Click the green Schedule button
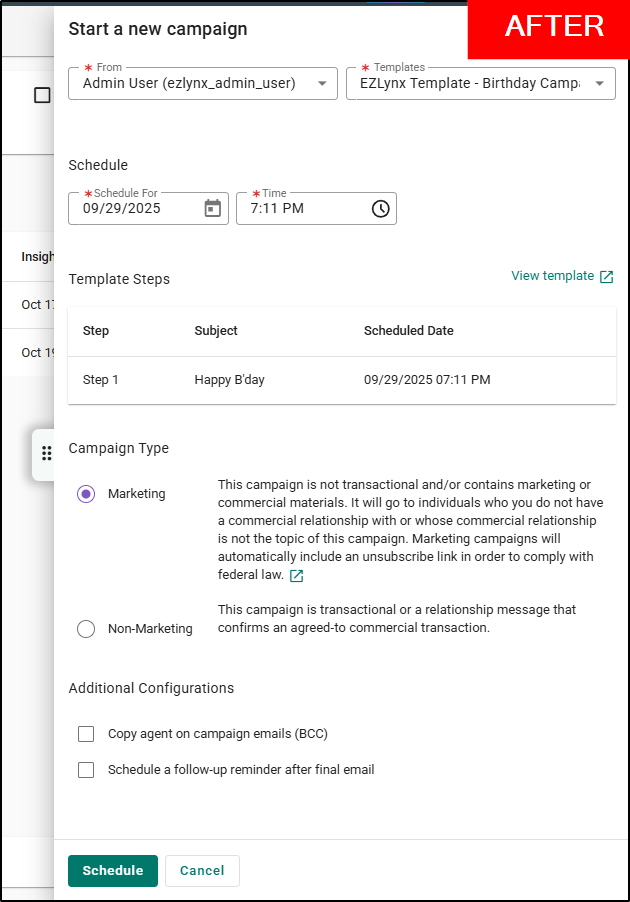Screen dimensions: 630x902 pos(113,870)
